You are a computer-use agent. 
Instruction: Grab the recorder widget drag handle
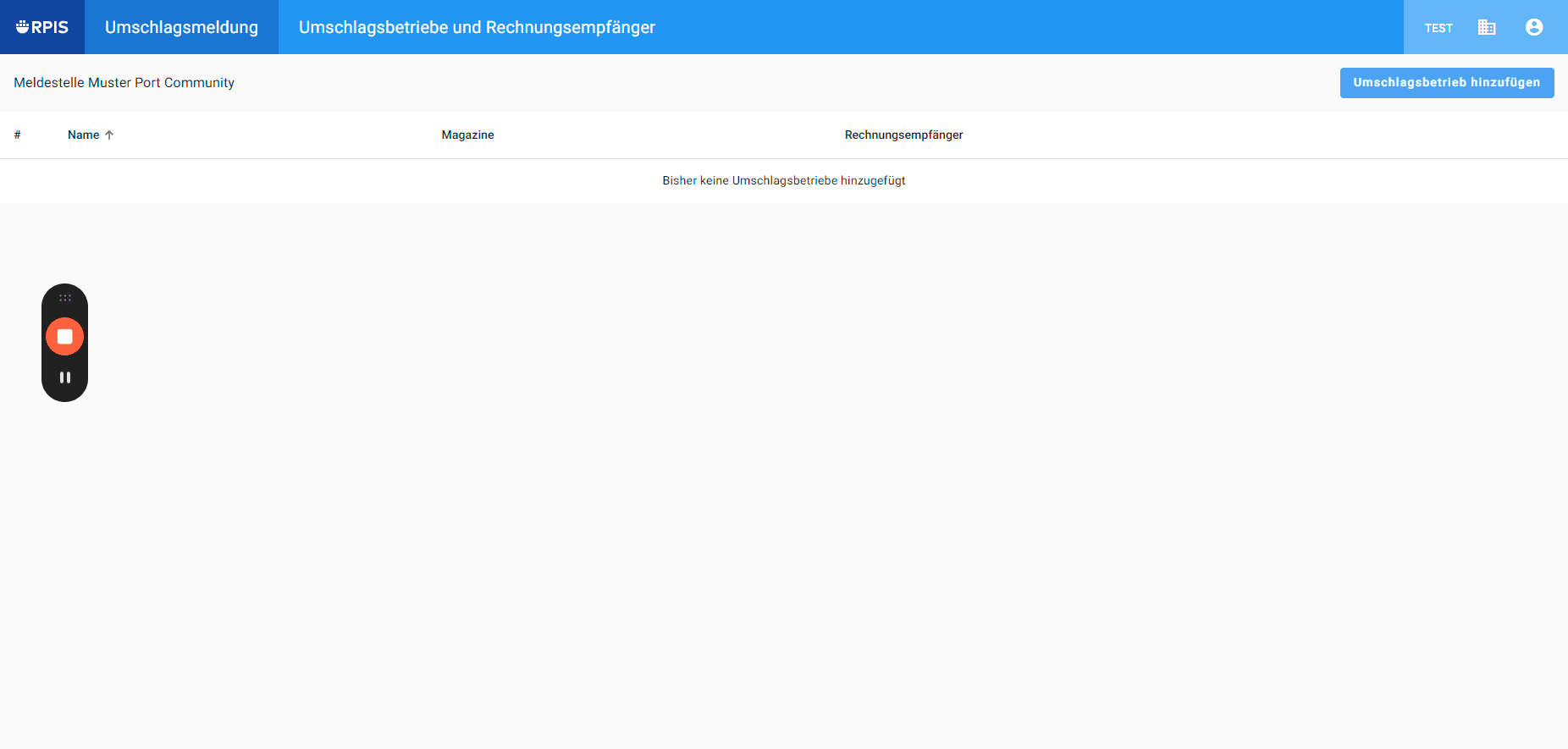tap(65, 298)
